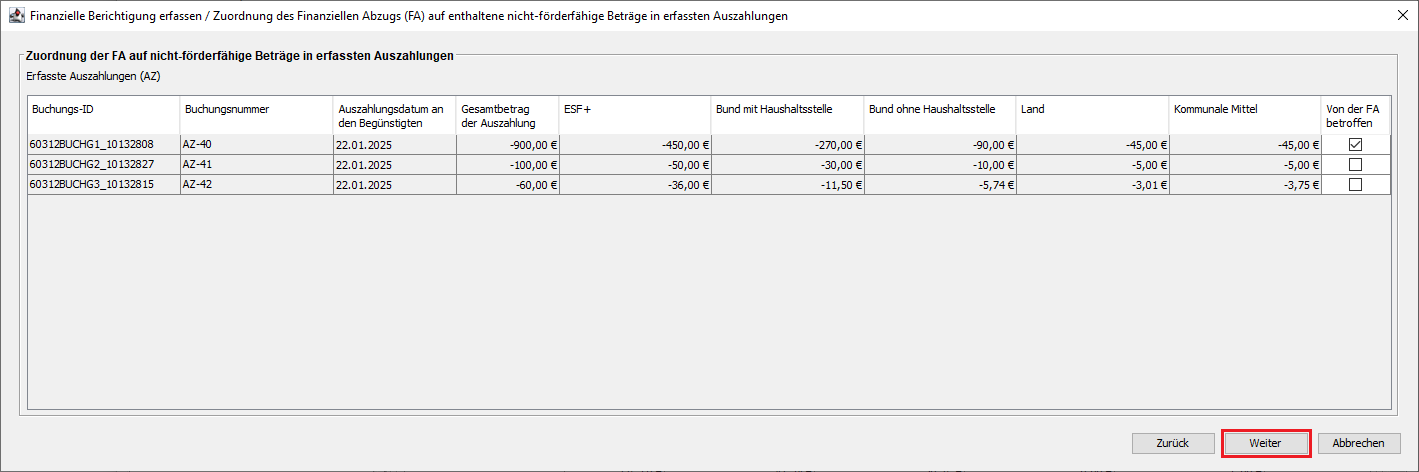The height and width of the screenshot is (472, 1419).
Task: Click the Land column header
Action: tap(1092, 115)
